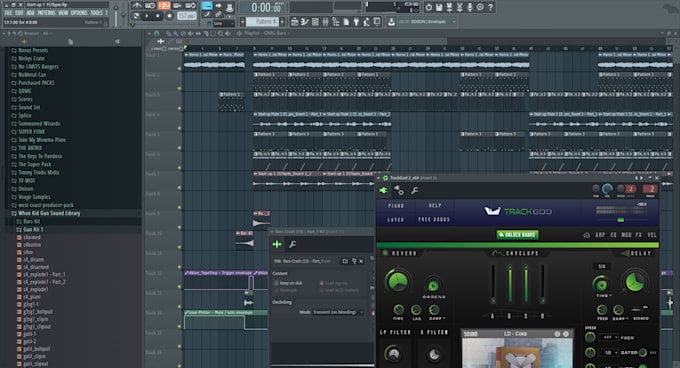The image size is (680, 368).
Task: Select the c4_plant sample in browser
Action: click(x=29, y=297)
